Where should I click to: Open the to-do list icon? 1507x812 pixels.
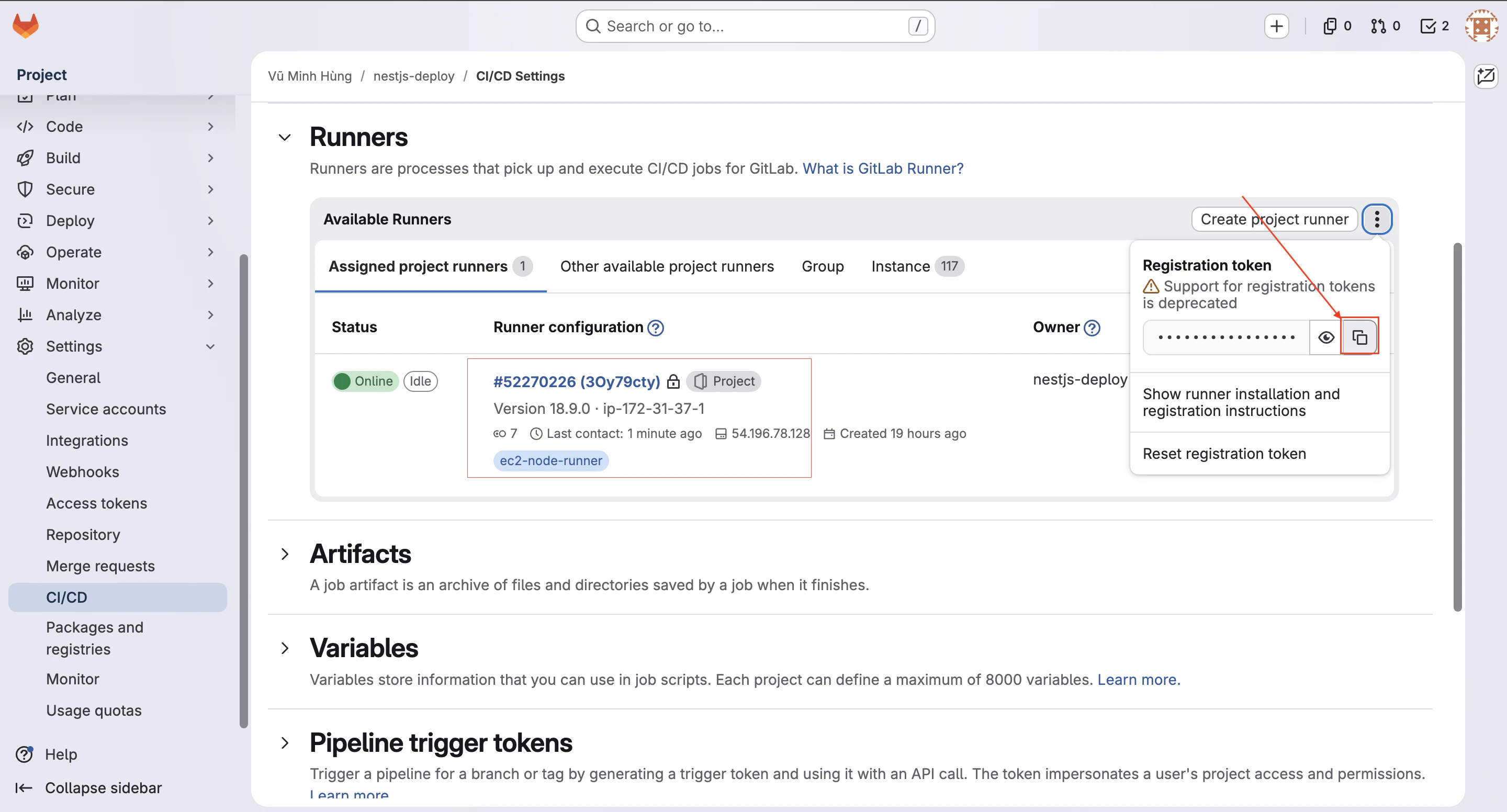1434,26
